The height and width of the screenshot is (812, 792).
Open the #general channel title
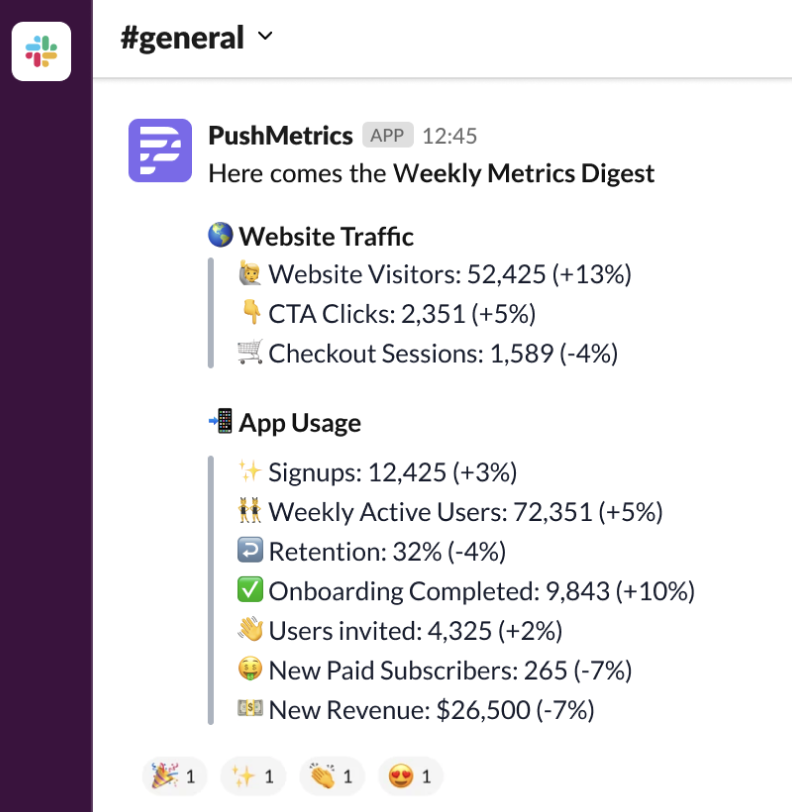tap(182, 38)
